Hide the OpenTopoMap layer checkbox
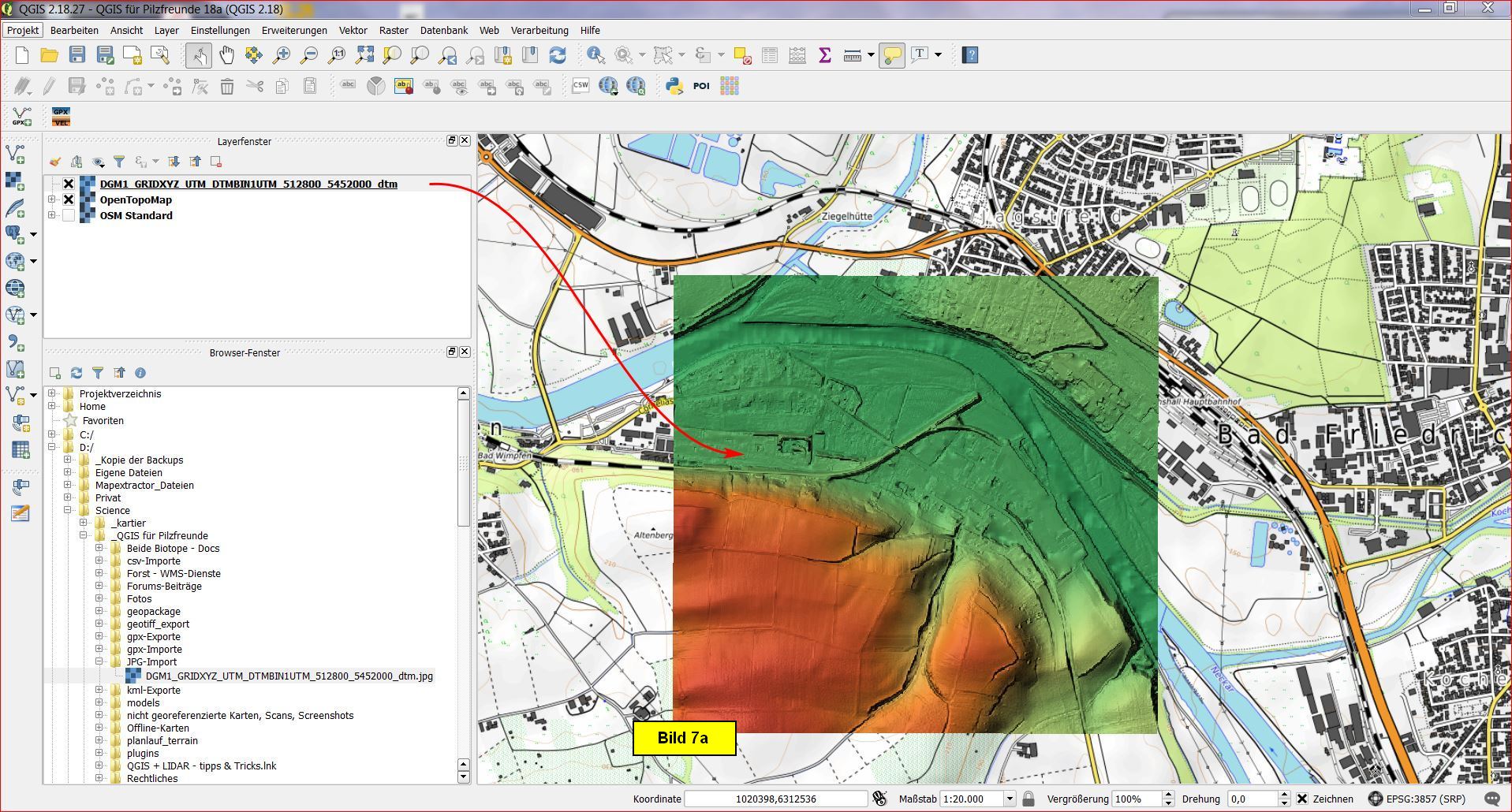Viewport: 1512px width, 812px height. coord(69,199)
